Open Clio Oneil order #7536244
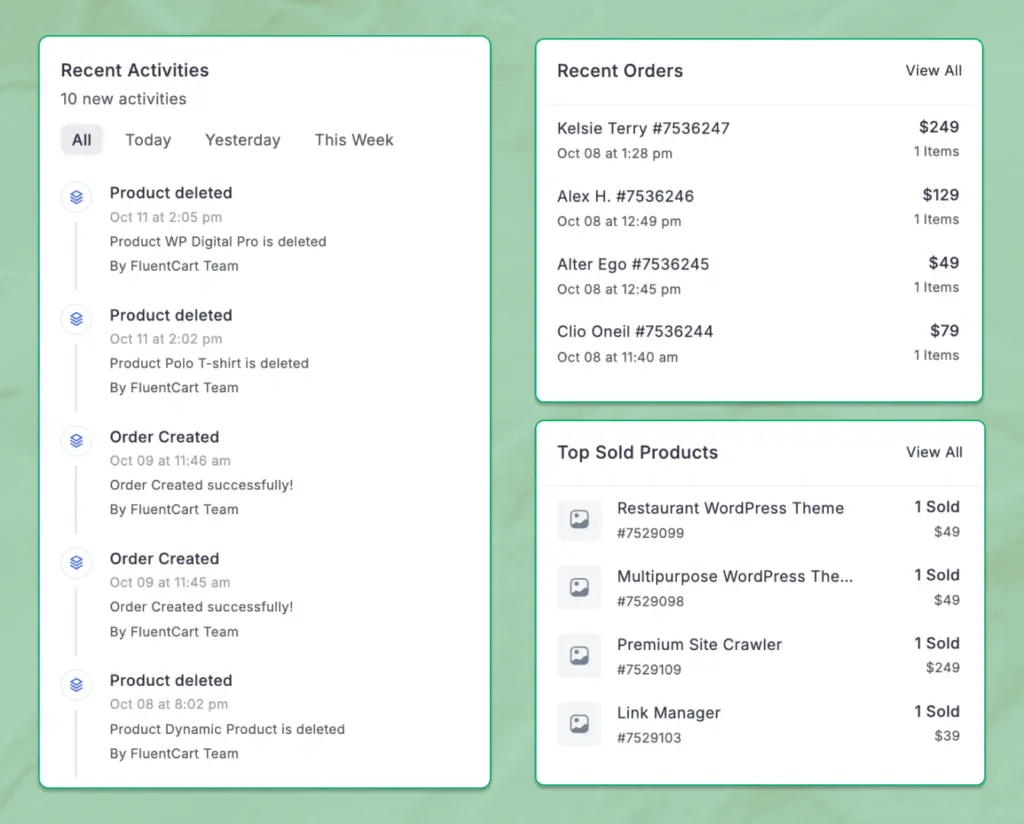Image resolution: width=1024 pixels, height=824 pixels. (x=635, y=332)
